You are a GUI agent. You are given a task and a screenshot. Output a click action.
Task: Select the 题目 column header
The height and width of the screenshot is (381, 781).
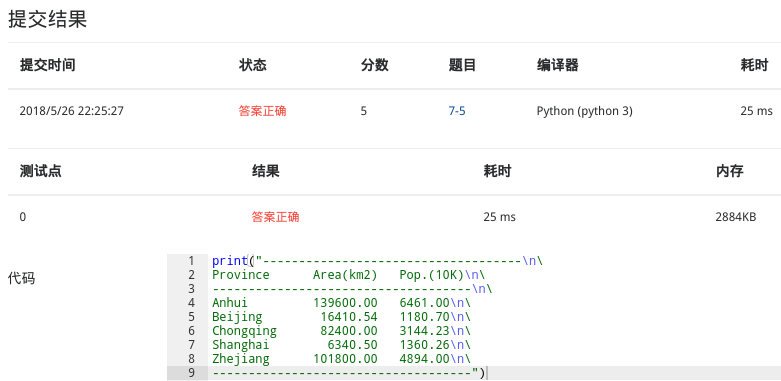pos(462,65)
